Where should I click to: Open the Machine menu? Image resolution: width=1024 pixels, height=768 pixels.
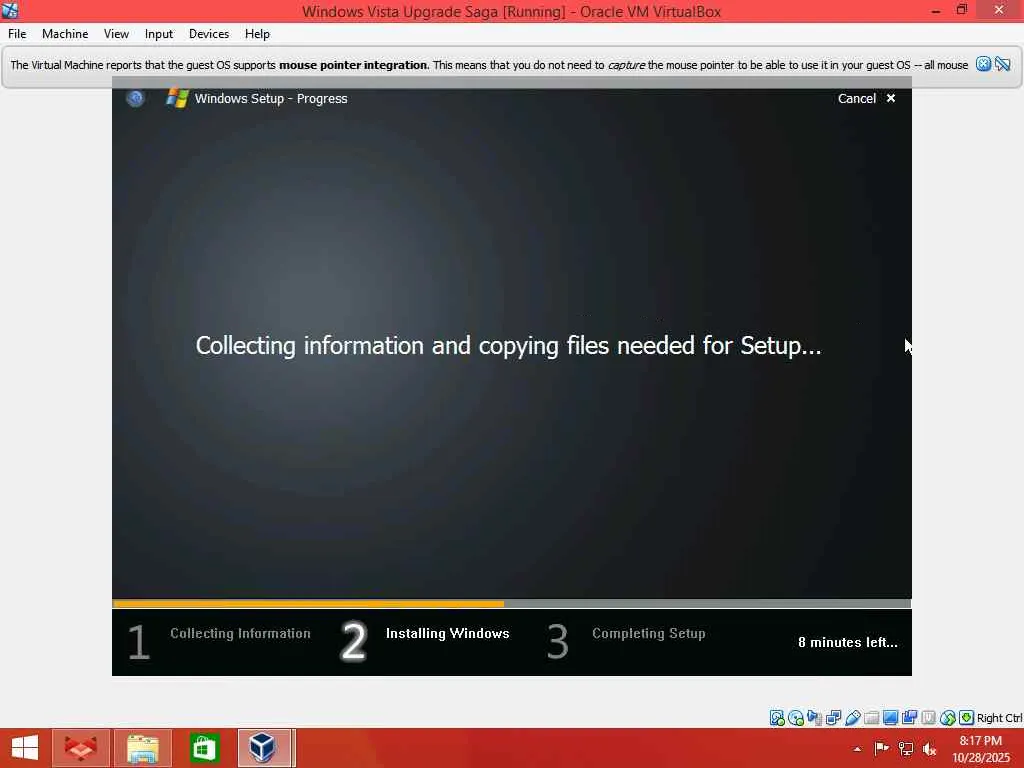tap(65, 34)
